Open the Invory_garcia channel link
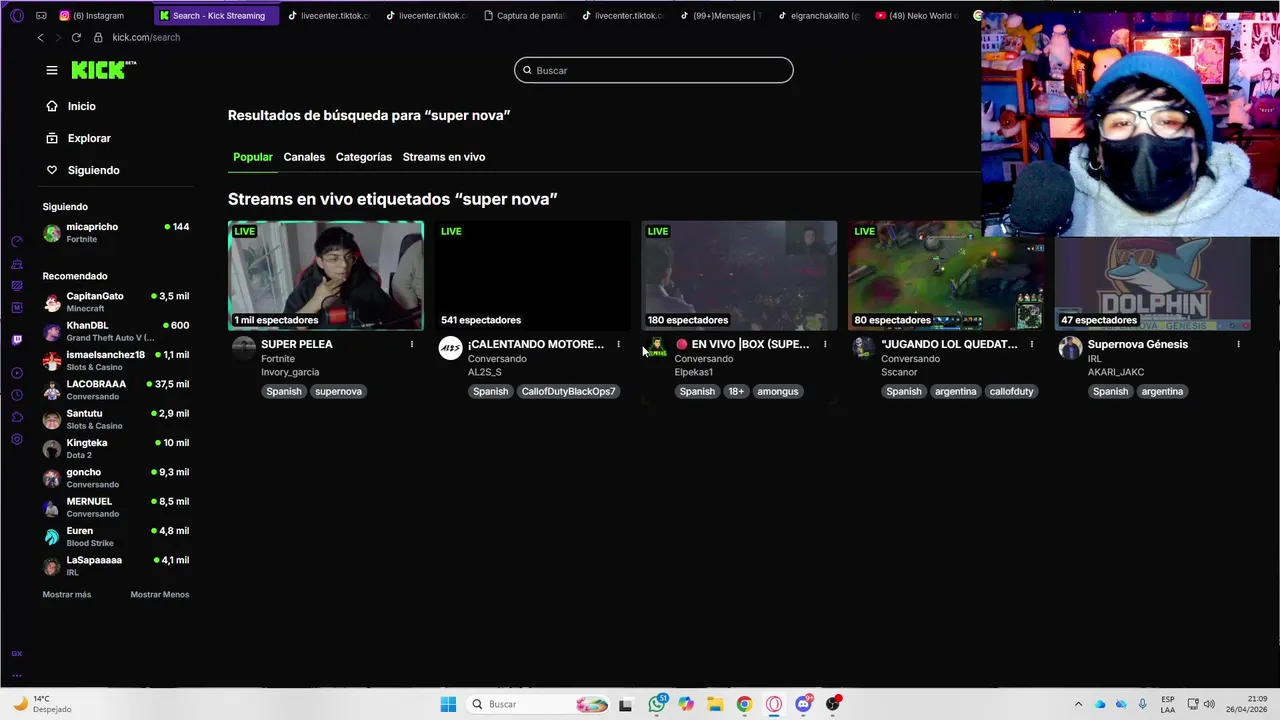Image resolution: width=1280 pixels, height=720 pixels. coord(290,372)
